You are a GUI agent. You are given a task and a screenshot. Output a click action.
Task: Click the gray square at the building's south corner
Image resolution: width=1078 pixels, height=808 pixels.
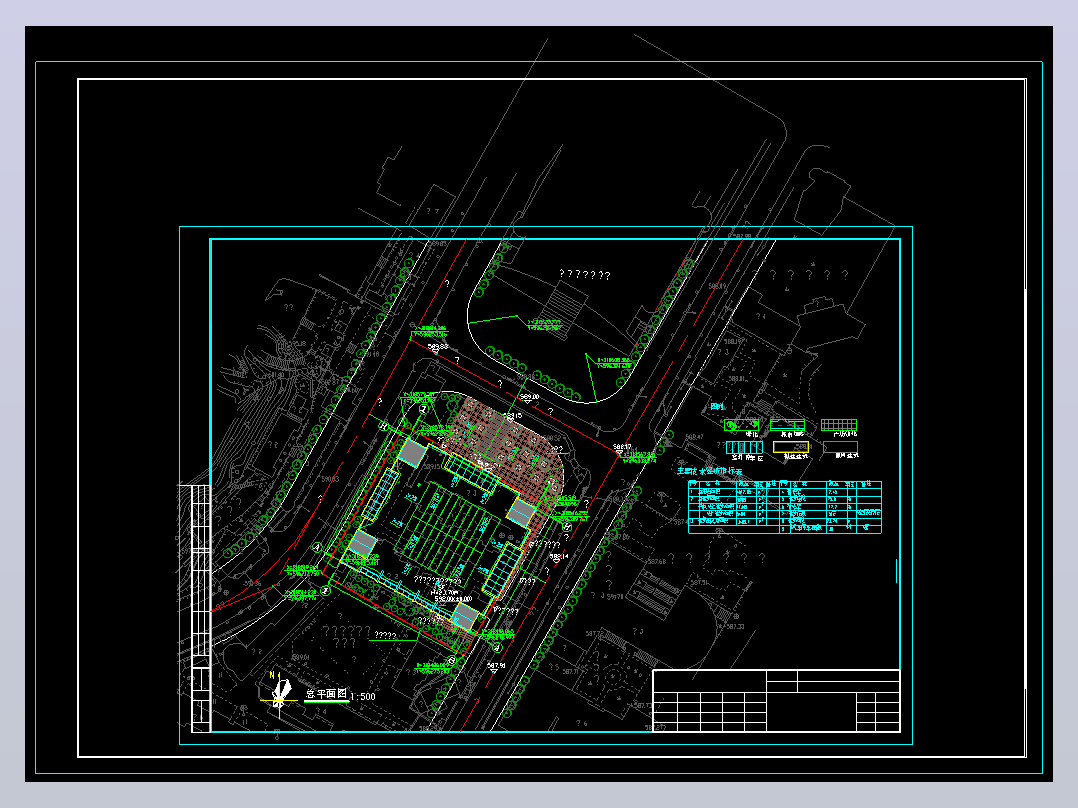(x=465, y=616)
